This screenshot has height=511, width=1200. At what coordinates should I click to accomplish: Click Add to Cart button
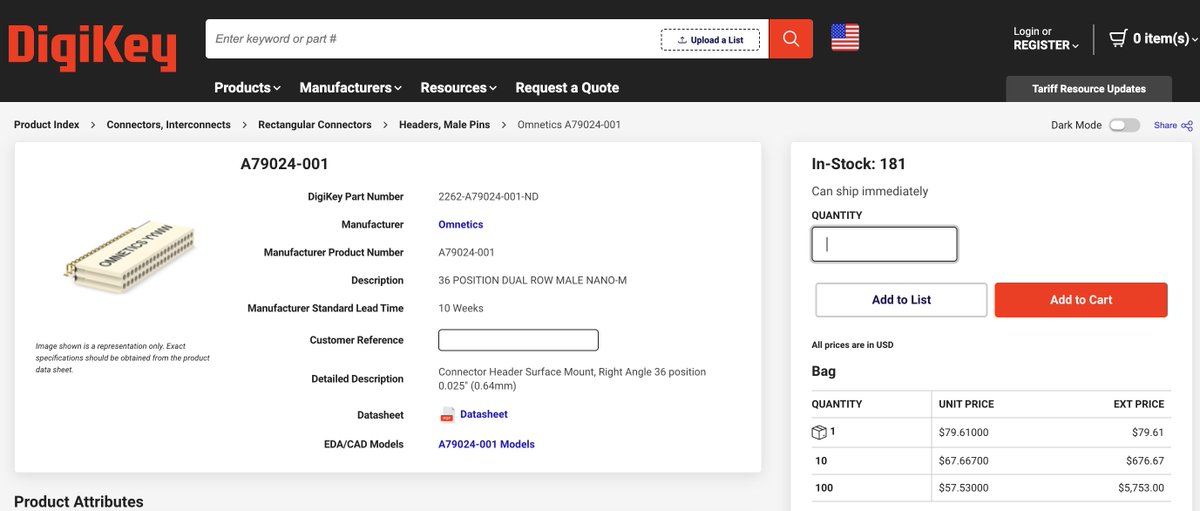coord(1081,300)
